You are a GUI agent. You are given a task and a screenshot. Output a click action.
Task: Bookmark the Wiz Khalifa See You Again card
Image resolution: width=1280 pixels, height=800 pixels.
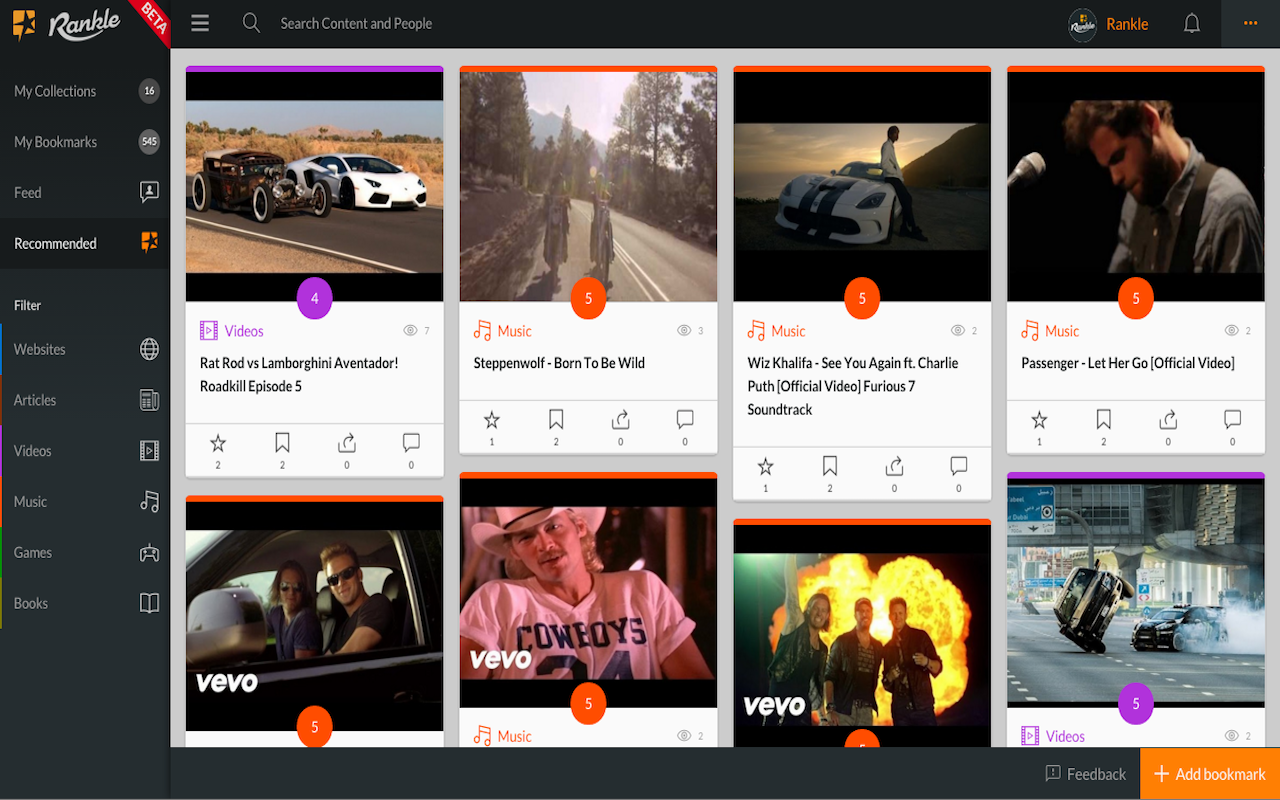pos(830,466)
